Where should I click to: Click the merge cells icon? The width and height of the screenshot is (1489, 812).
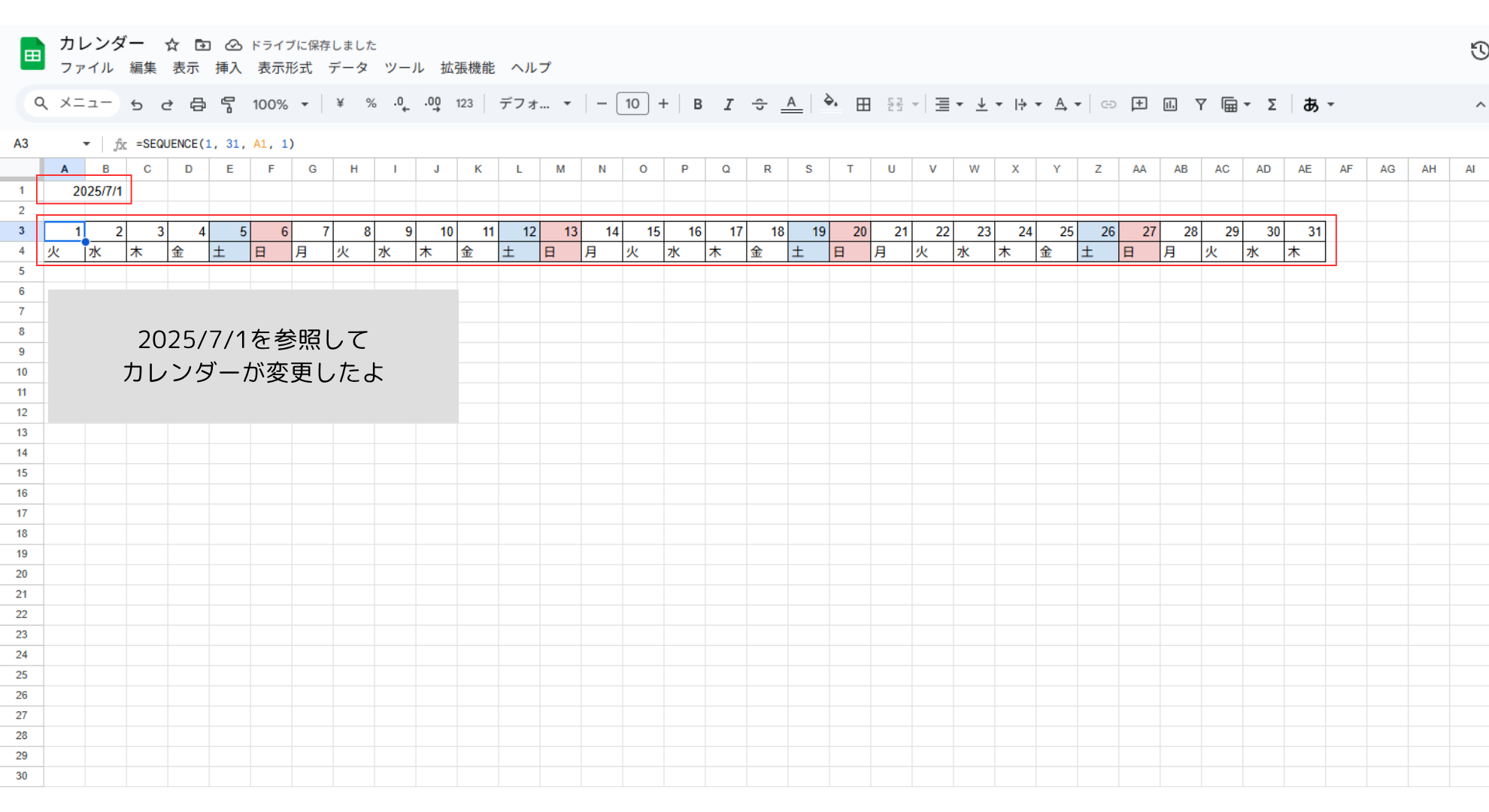point(895,105)
